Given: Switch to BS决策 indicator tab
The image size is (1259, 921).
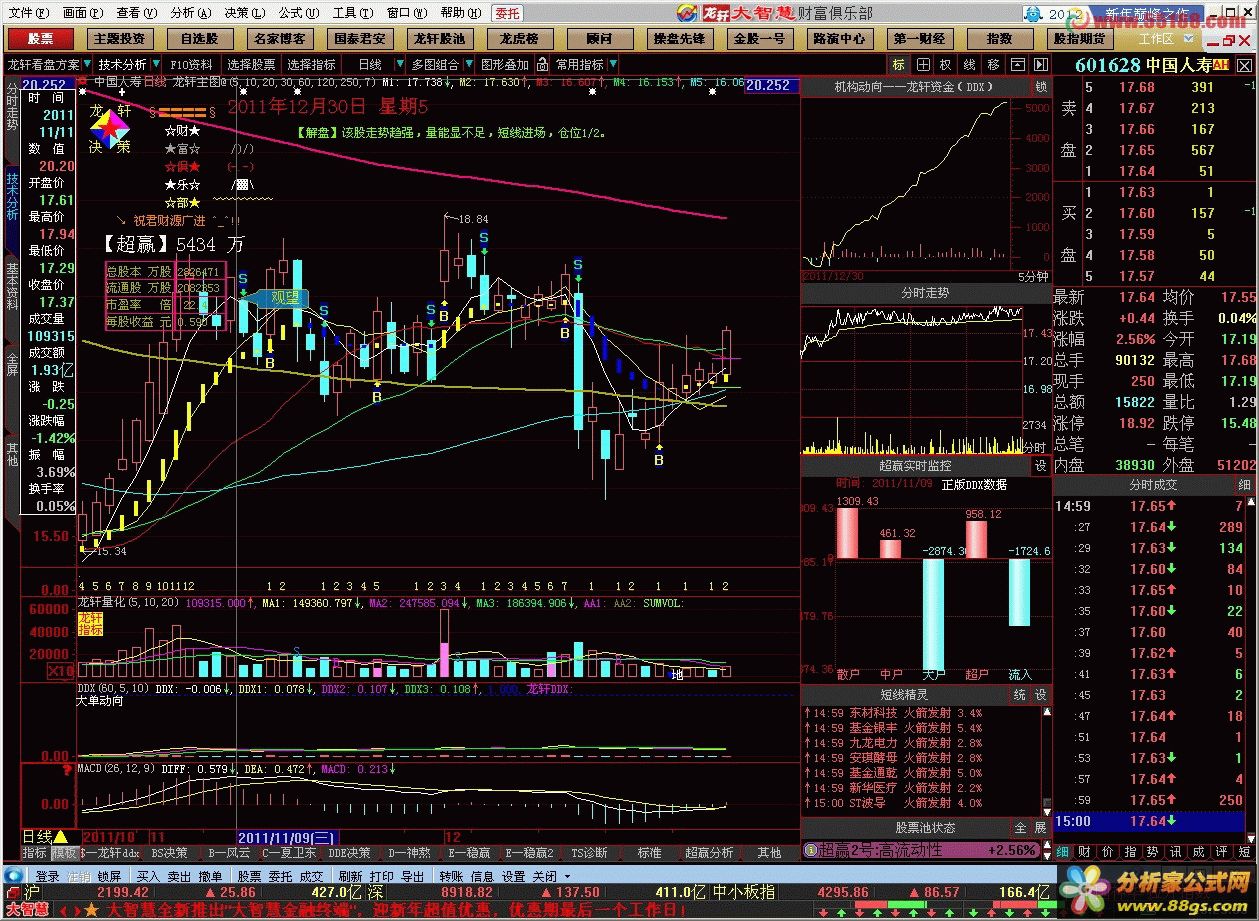Looking at the screenshot, I should (x=169, y=853).
